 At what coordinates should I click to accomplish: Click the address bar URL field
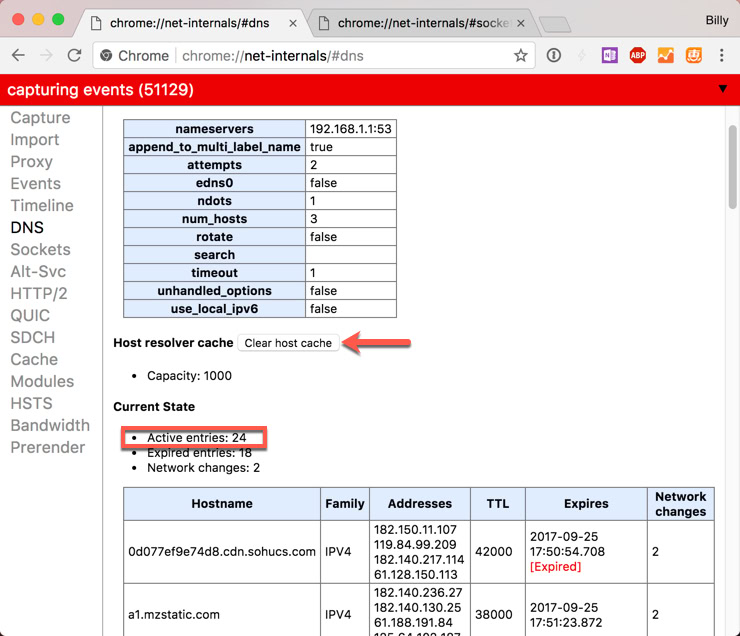330,56
